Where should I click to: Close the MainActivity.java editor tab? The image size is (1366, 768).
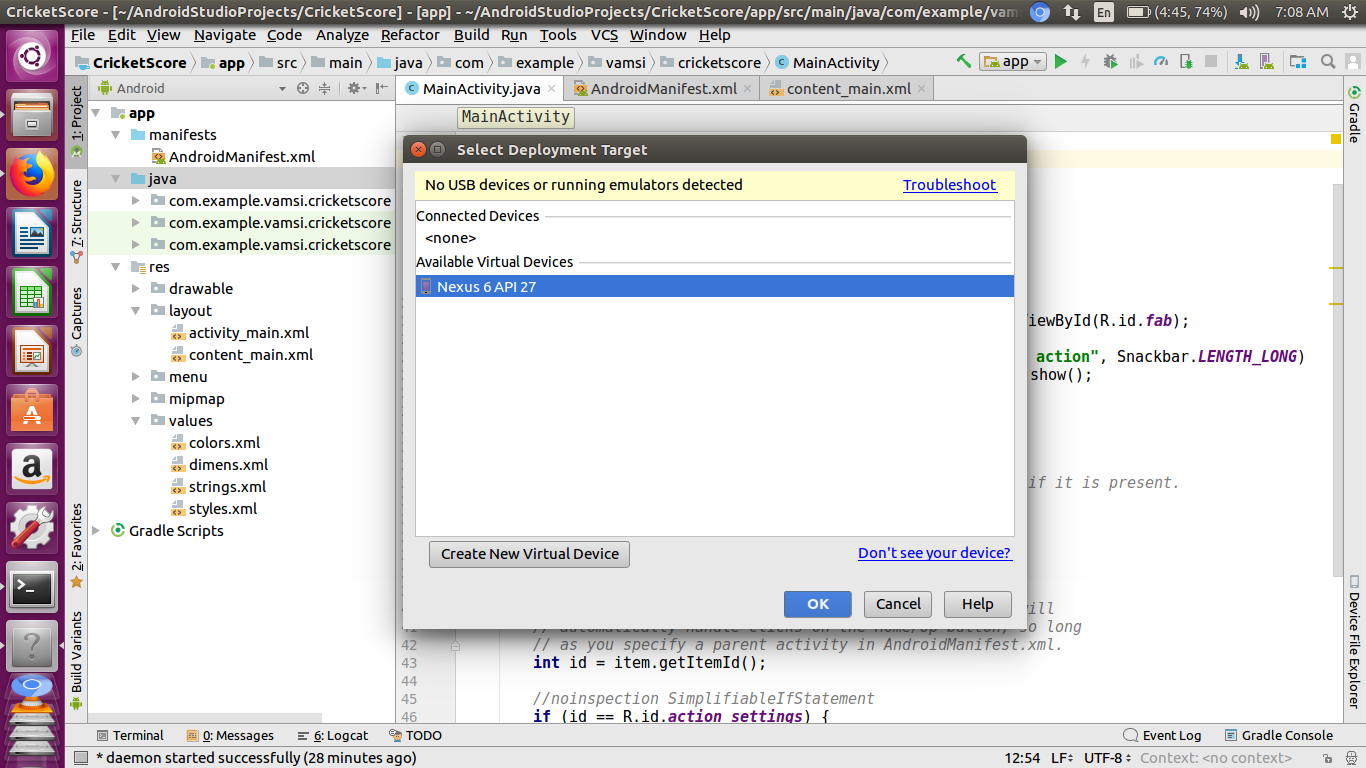coord(551,88)
